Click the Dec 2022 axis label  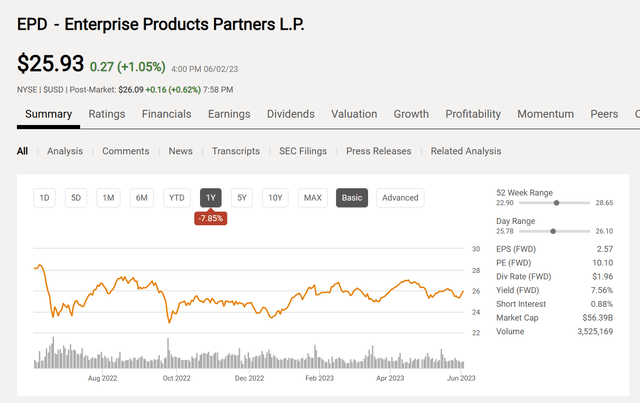[x=249, y=378]
